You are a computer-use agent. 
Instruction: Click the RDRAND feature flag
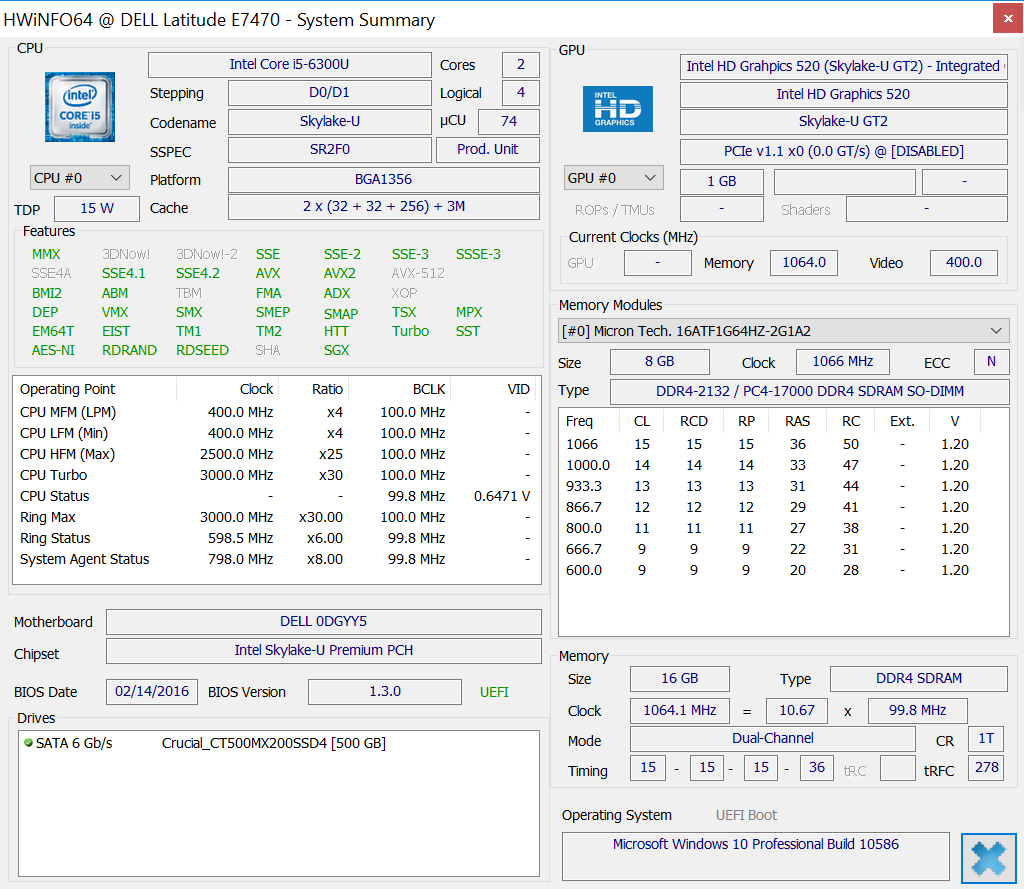coord(129,350)
